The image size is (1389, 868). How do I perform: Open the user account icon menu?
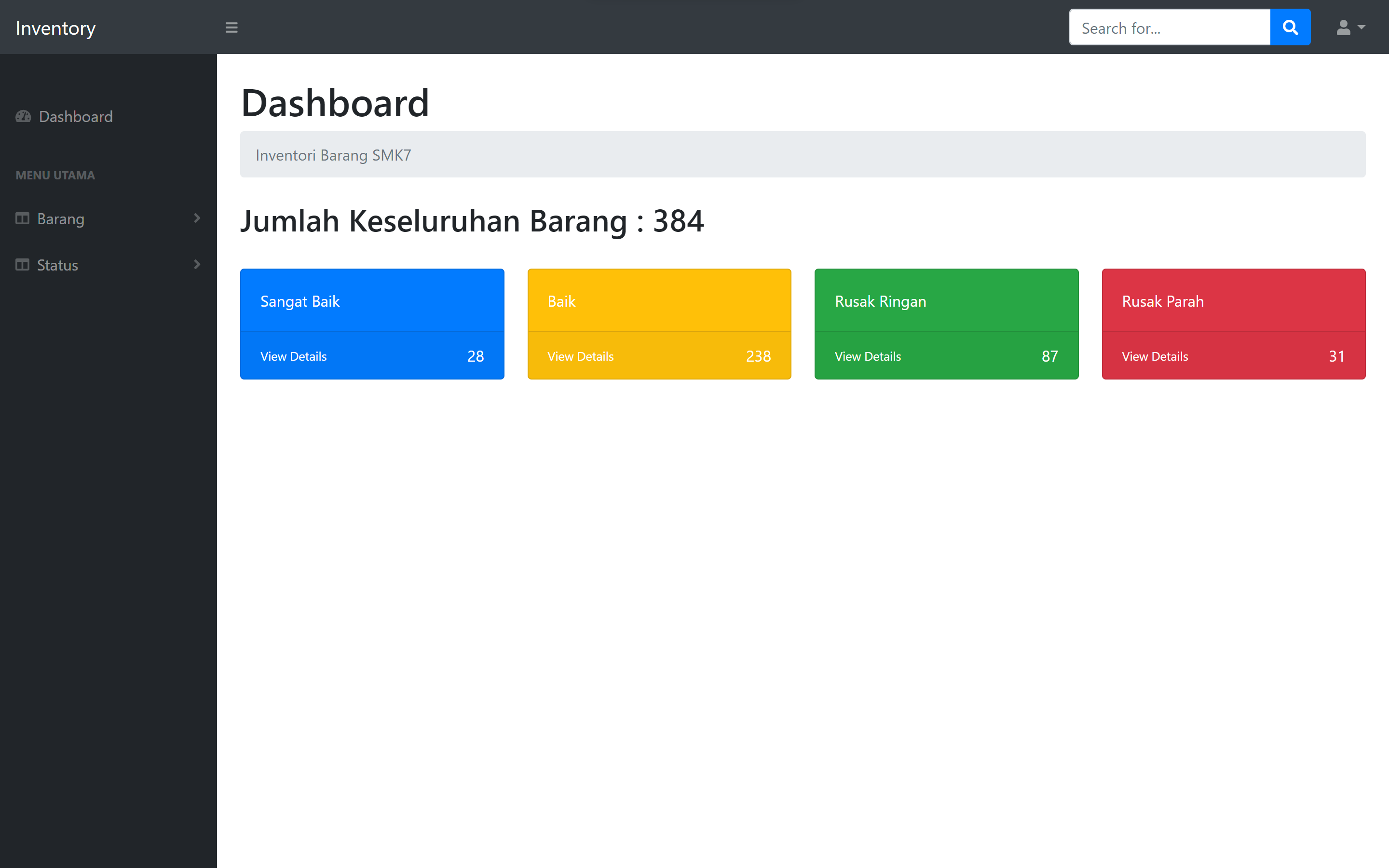click(x=1343, y=27)
